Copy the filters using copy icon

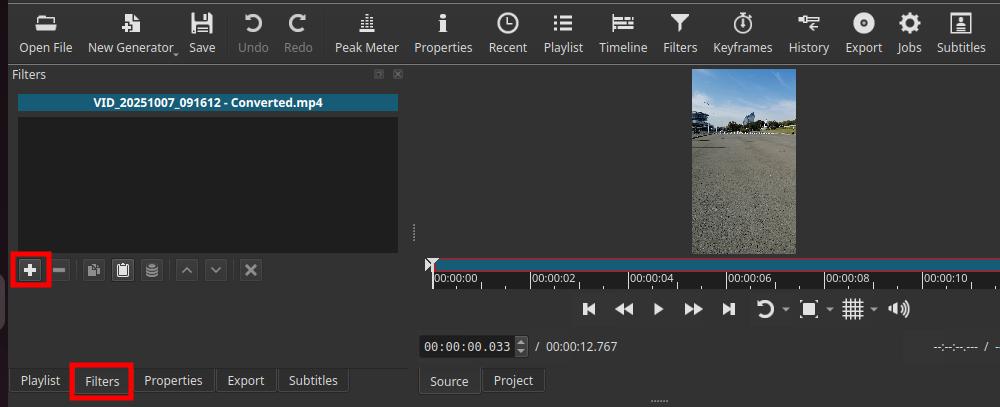click(93, 270)
